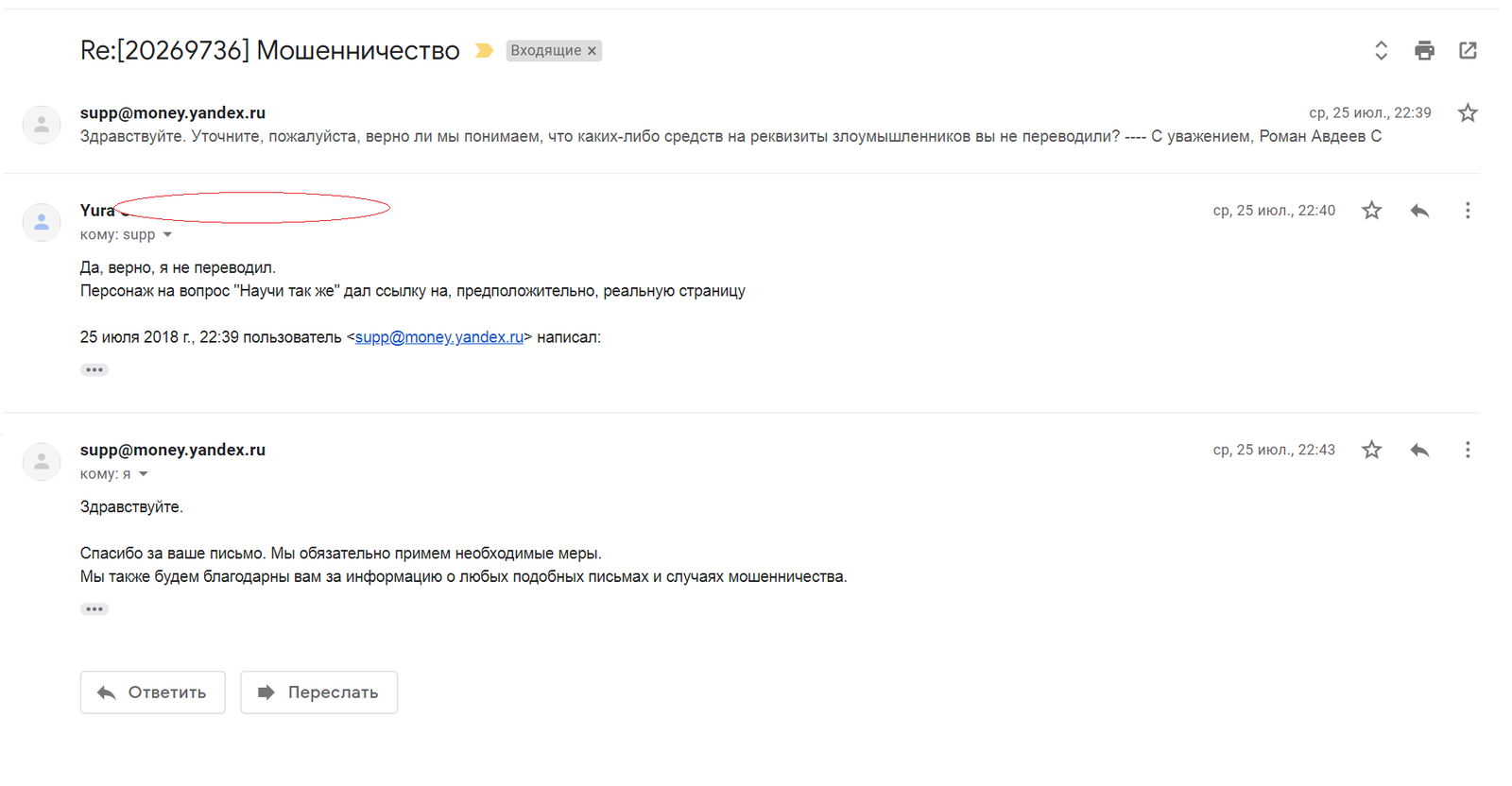1512x786 pixels.
Task: Reply to the 22:43 support message via arrow
Action: 1419,451
